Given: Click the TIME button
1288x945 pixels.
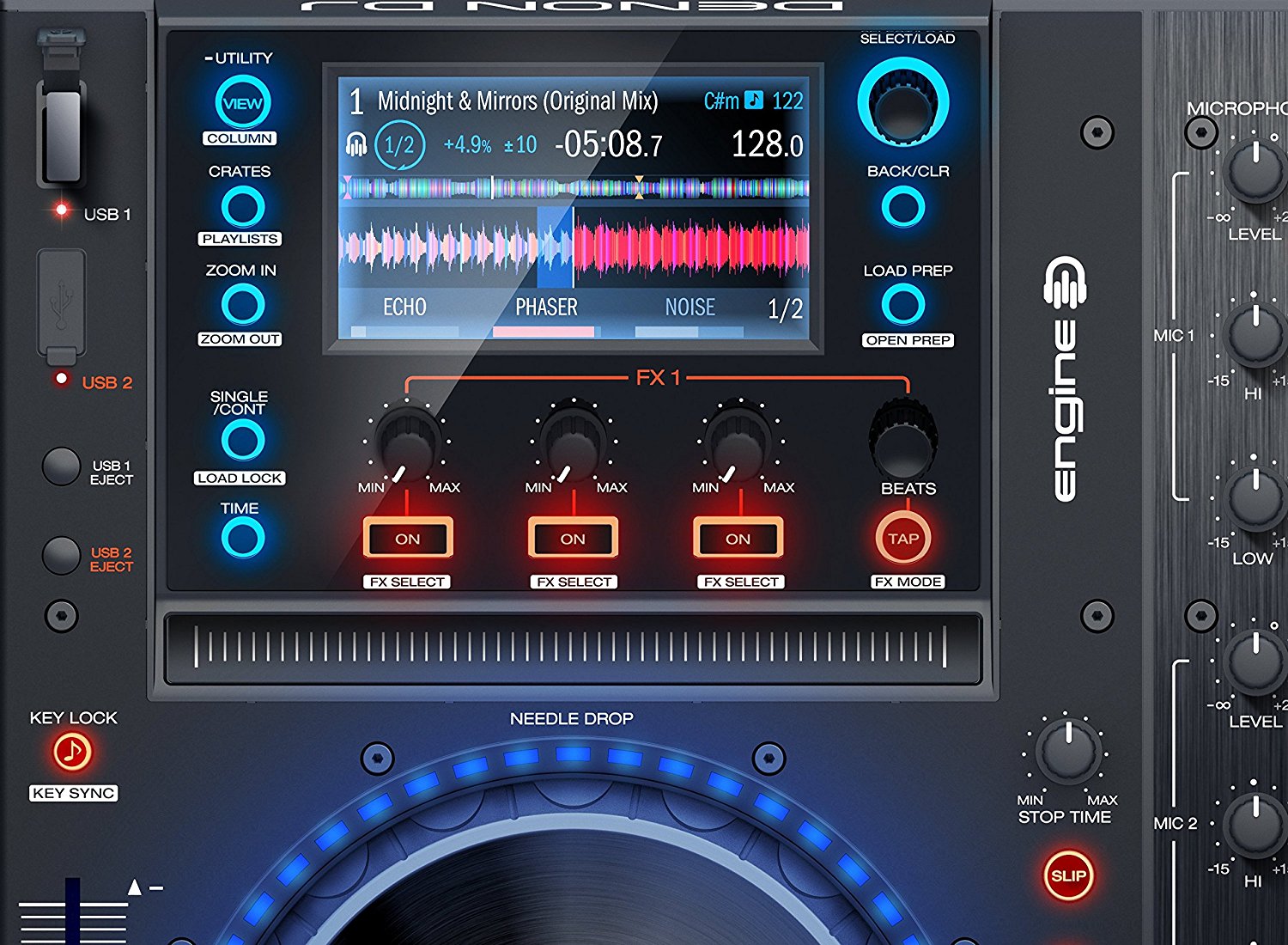Looking at the screenshot, I should 243,539.
